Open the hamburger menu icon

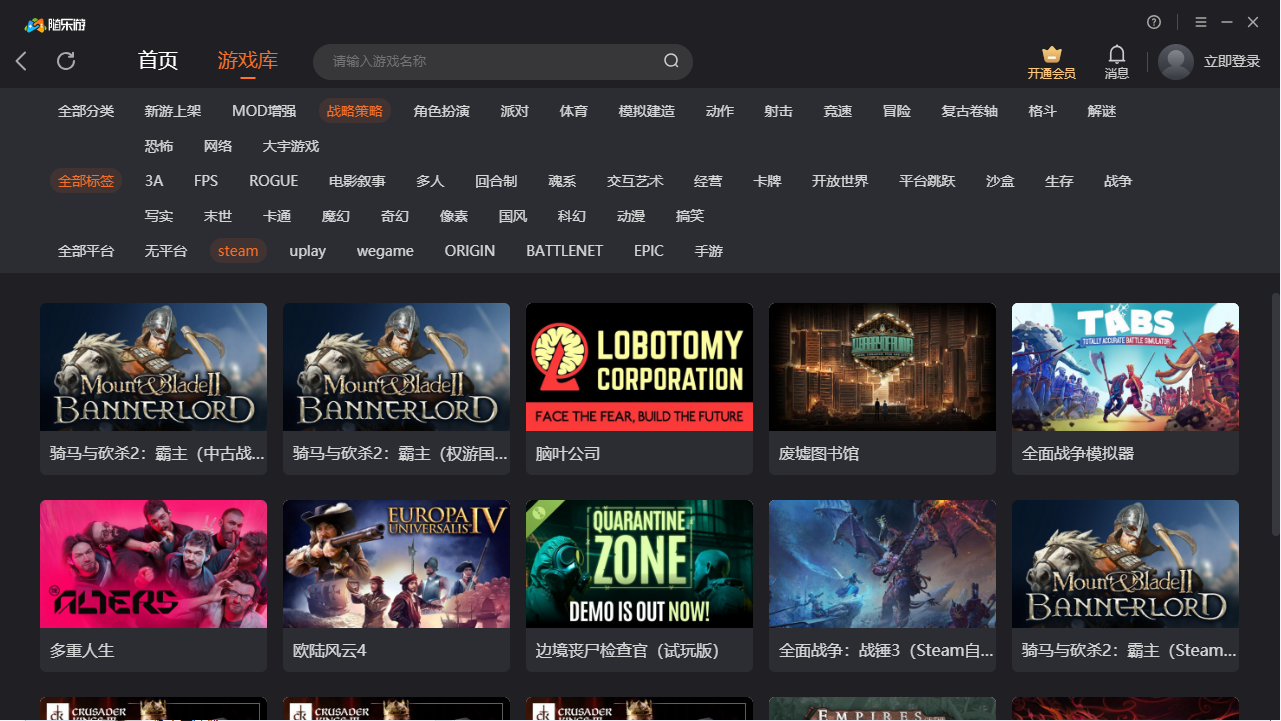coord(1201,22)
